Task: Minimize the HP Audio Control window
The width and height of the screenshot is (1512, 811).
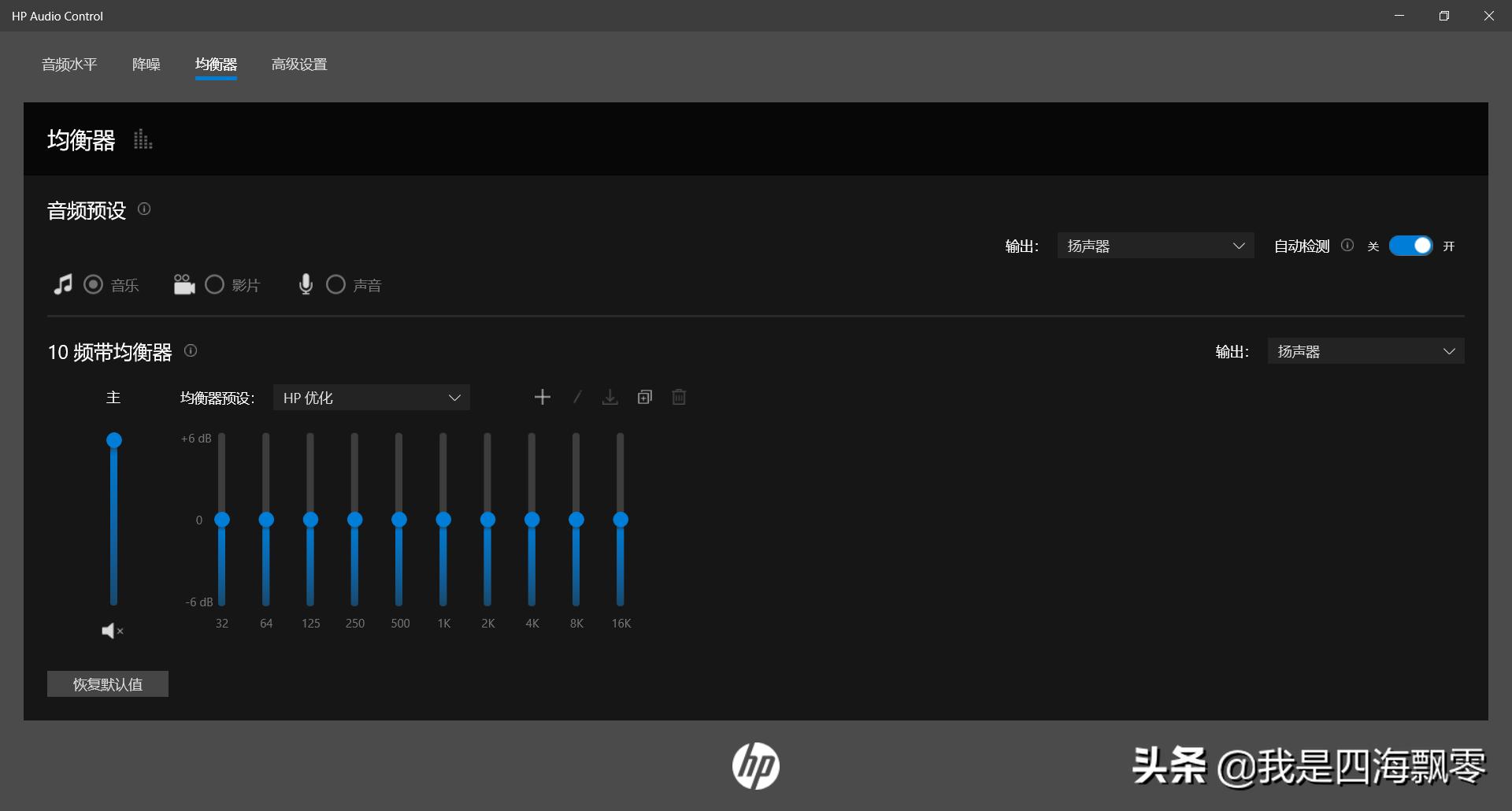Action: click(1399, 16)
